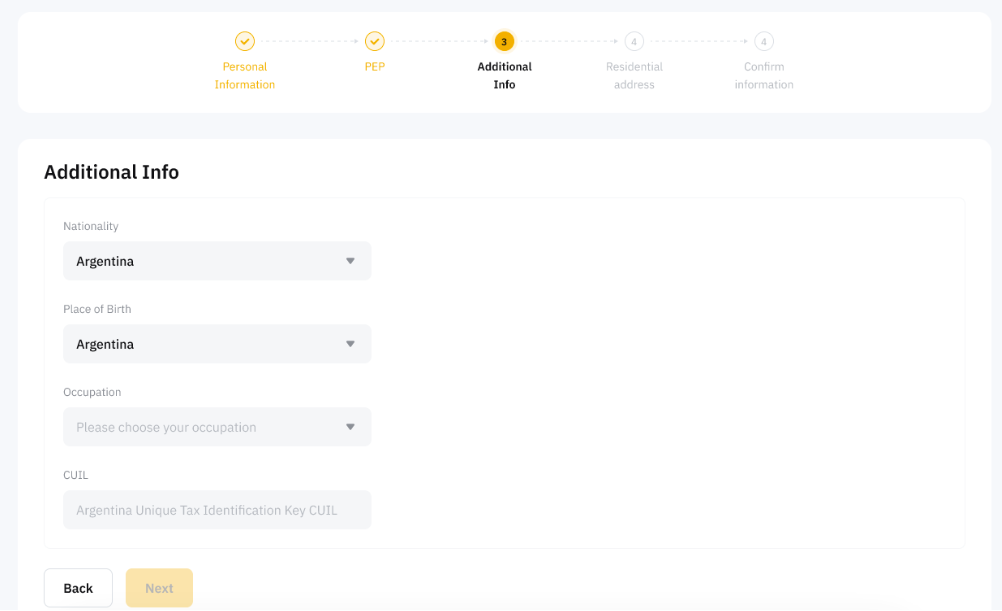
Task: Click the Residential address step circle
Action: (634, 41)
